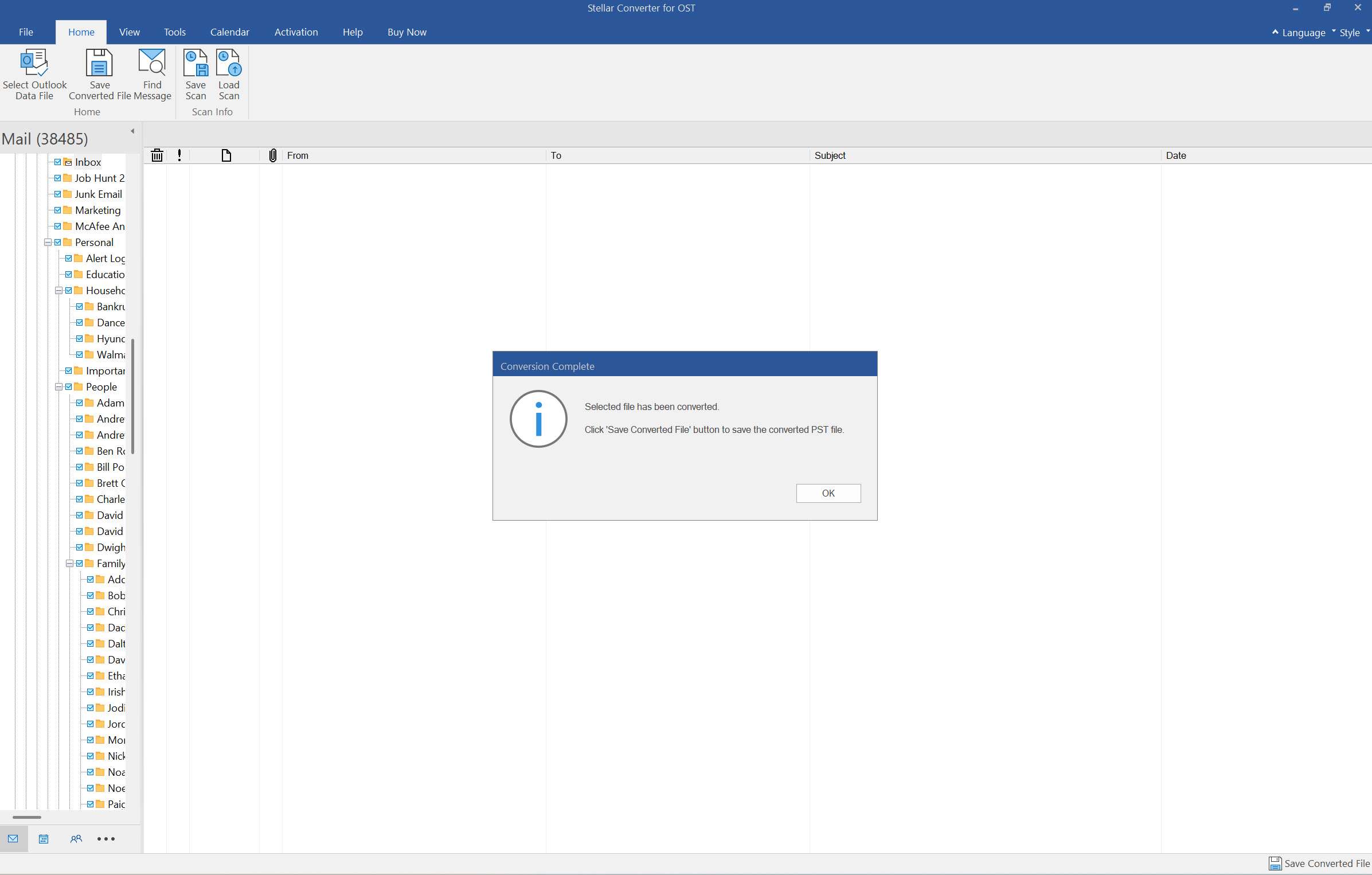
Task: Click Load Scan icon
Action: pyautogui.click(x=229, y=63)
